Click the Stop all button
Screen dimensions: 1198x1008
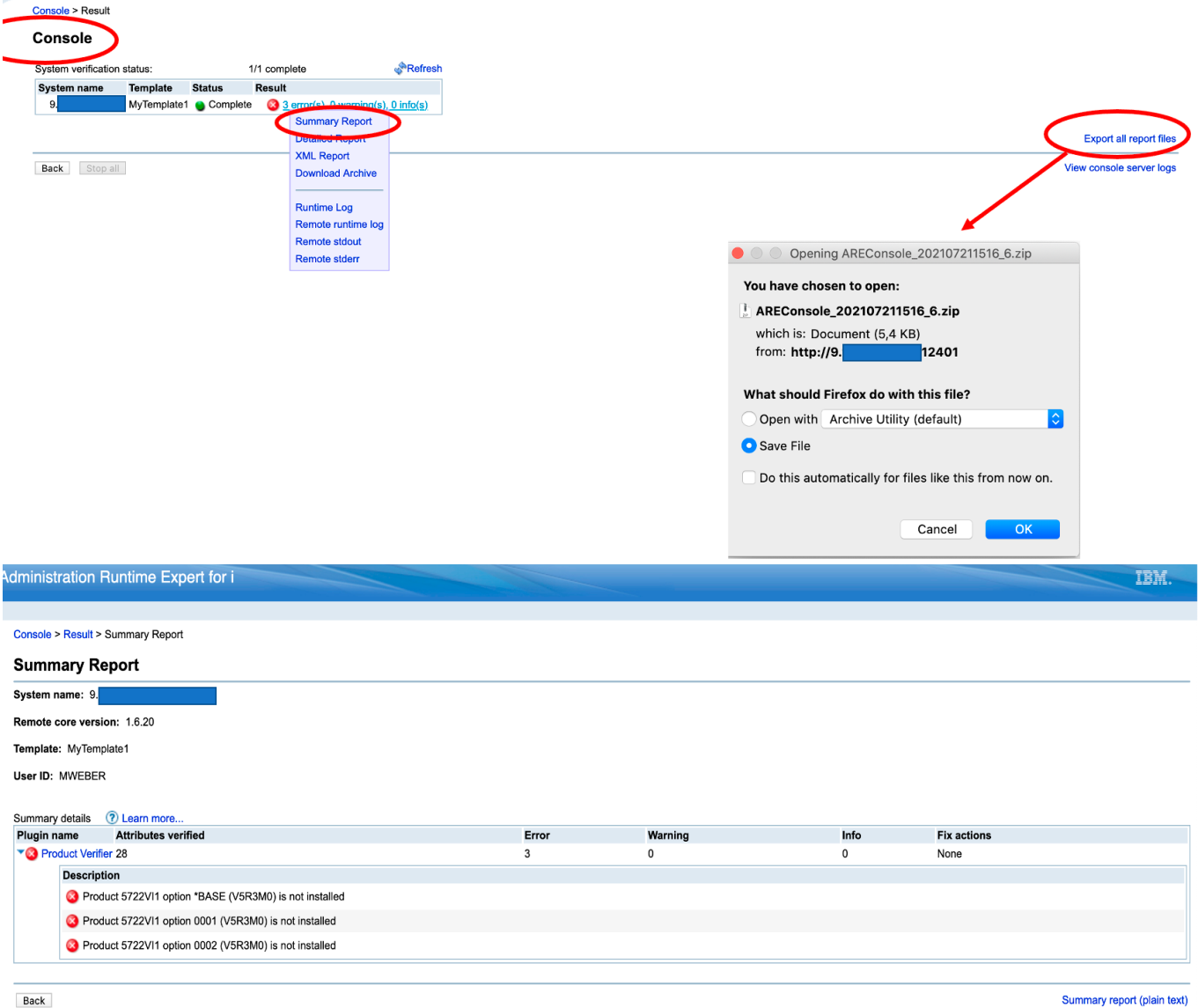coord(103,168)
